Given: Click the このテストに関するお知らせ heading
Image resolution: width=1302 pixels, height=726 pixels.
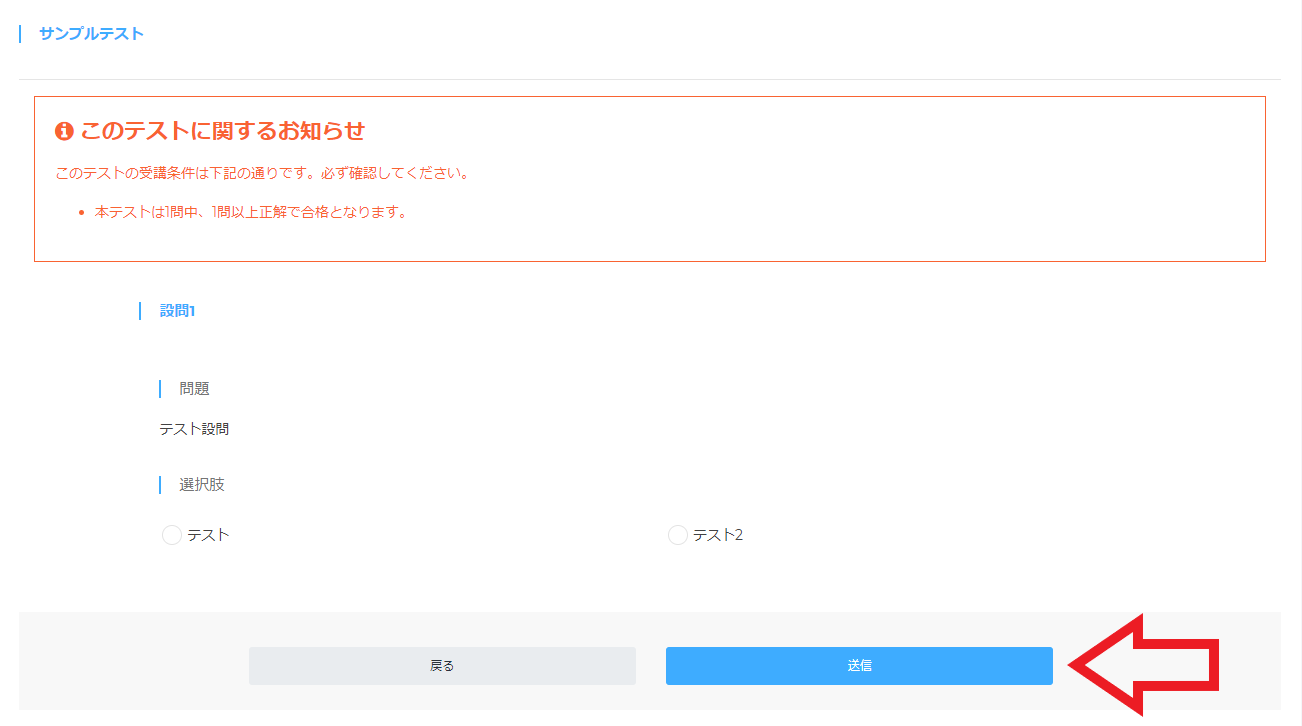Looking at the screenshot, I should tap(222, 131).
